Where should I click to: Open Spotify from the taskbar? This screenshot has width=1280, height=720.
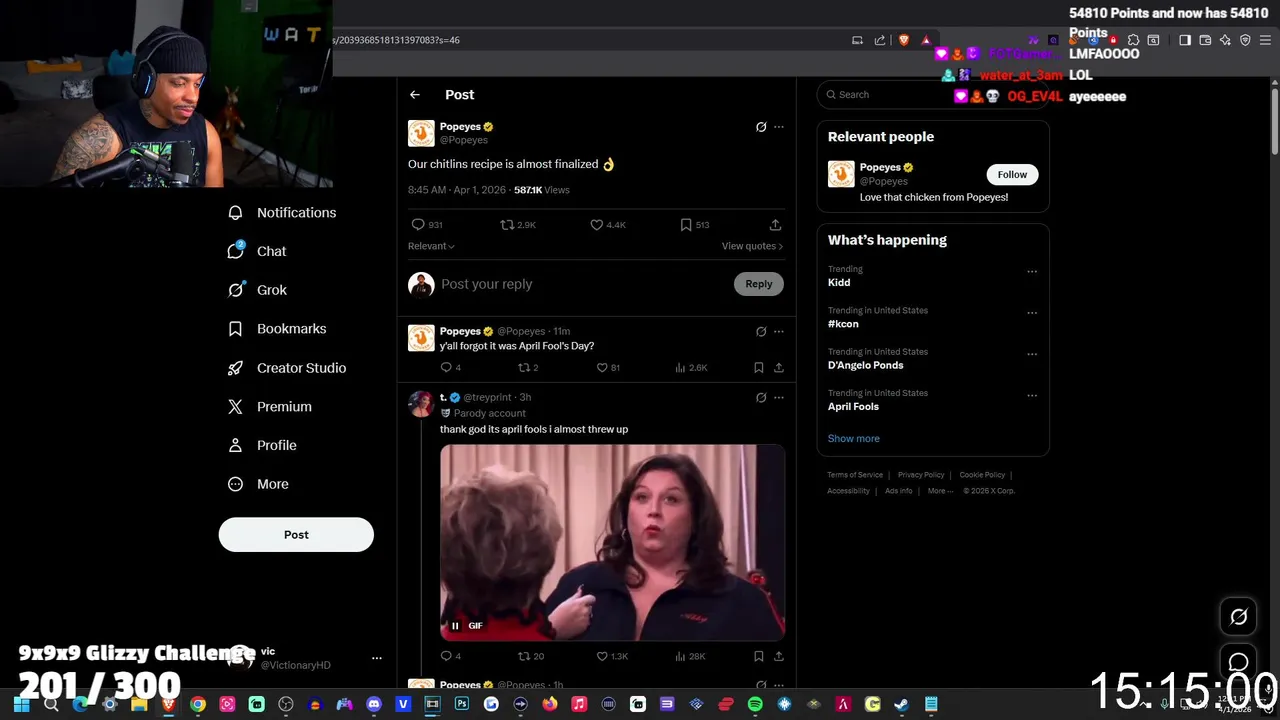[755, 704]
